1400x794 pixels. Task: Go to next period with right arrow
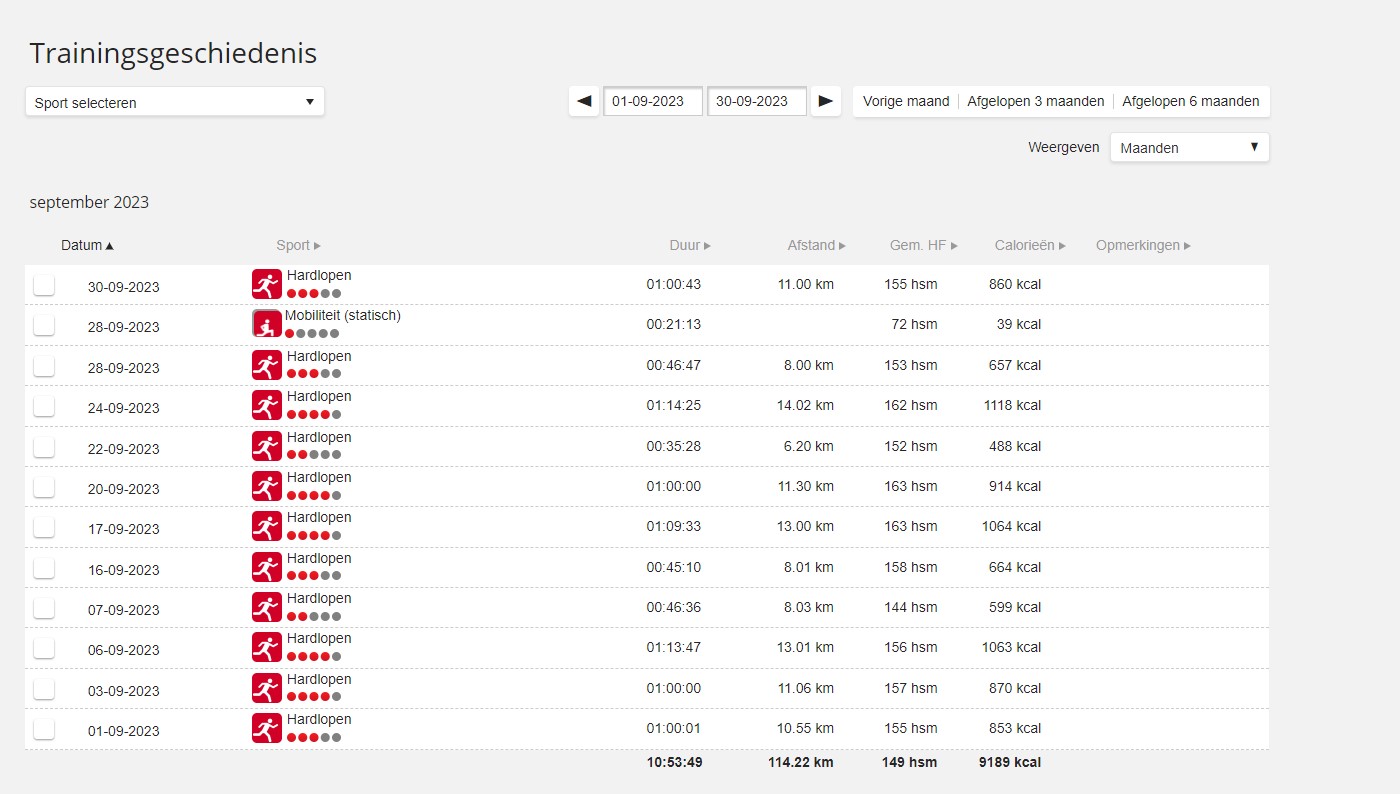[x=826, y=101]
